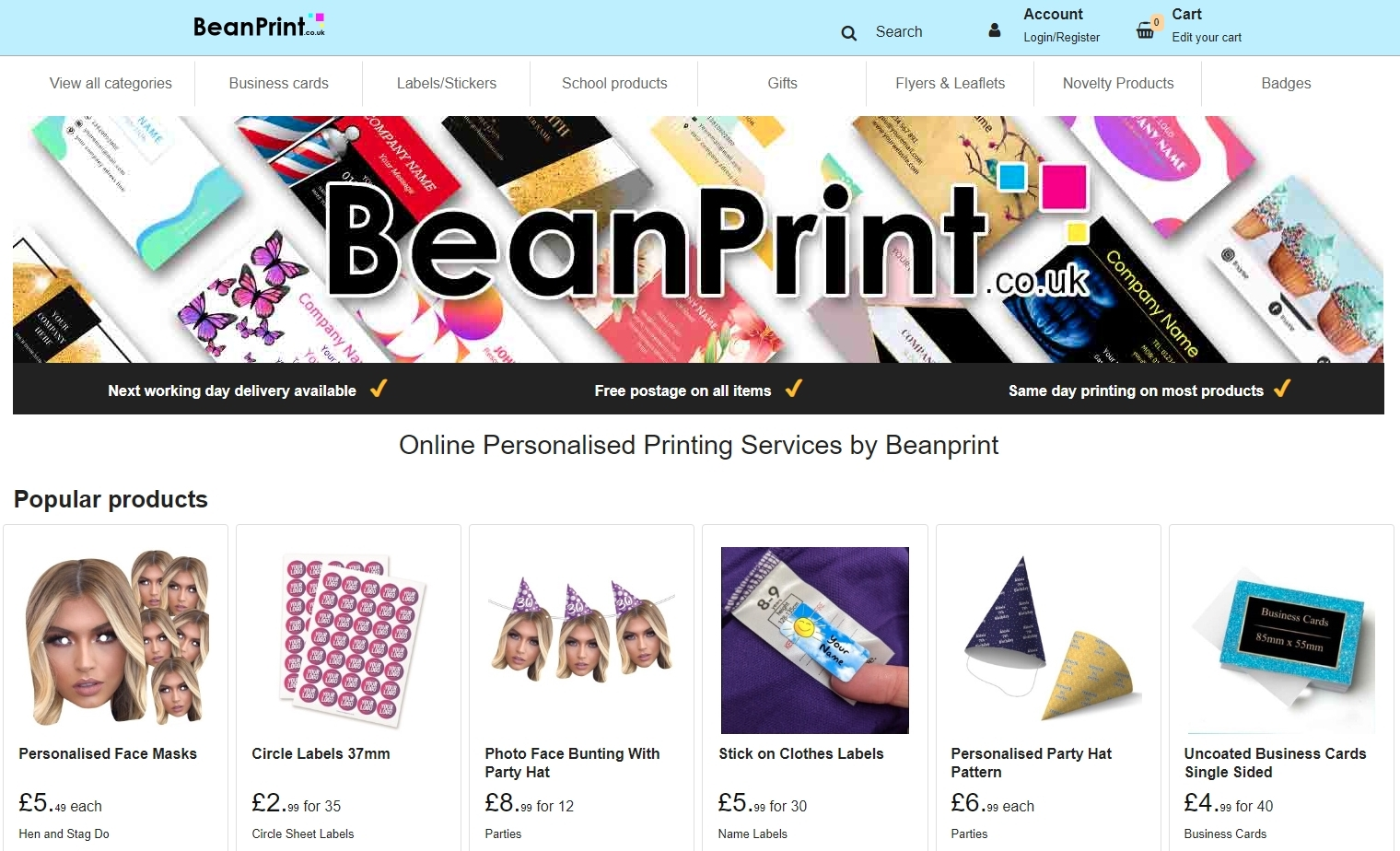Open the Badges category

(x=1286, y=83)
